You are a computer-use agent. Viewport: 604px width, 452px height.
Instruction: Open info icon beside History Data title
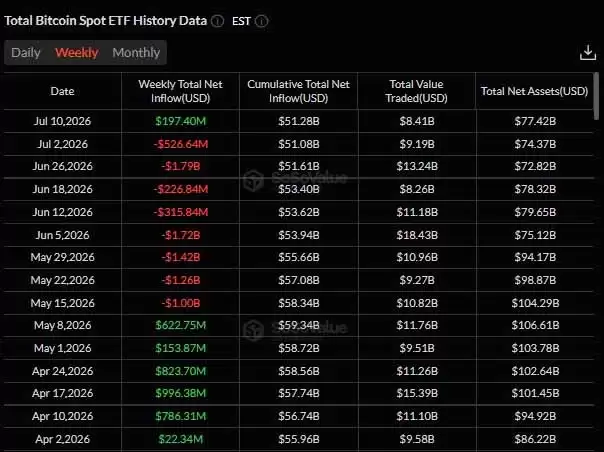(218, 21)
